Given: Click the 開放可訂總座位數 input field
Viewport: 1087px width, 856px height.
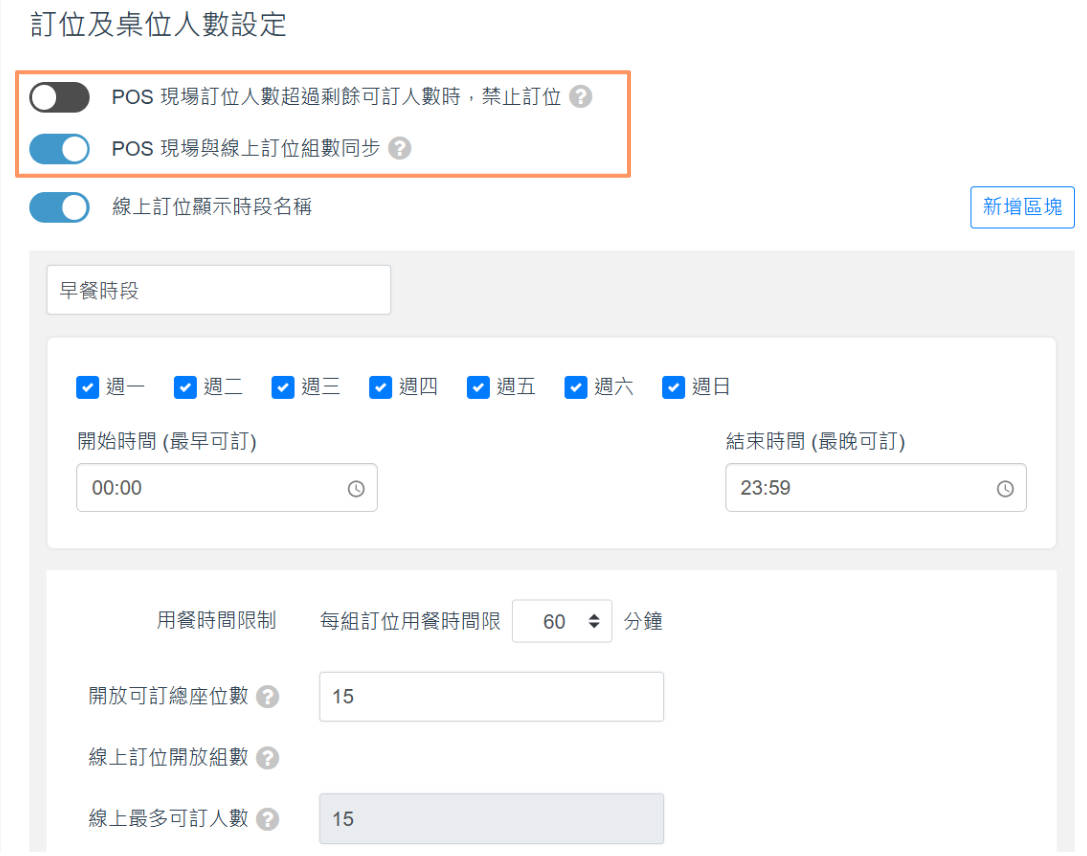Looking at the screenshot, I should [490, 697].
